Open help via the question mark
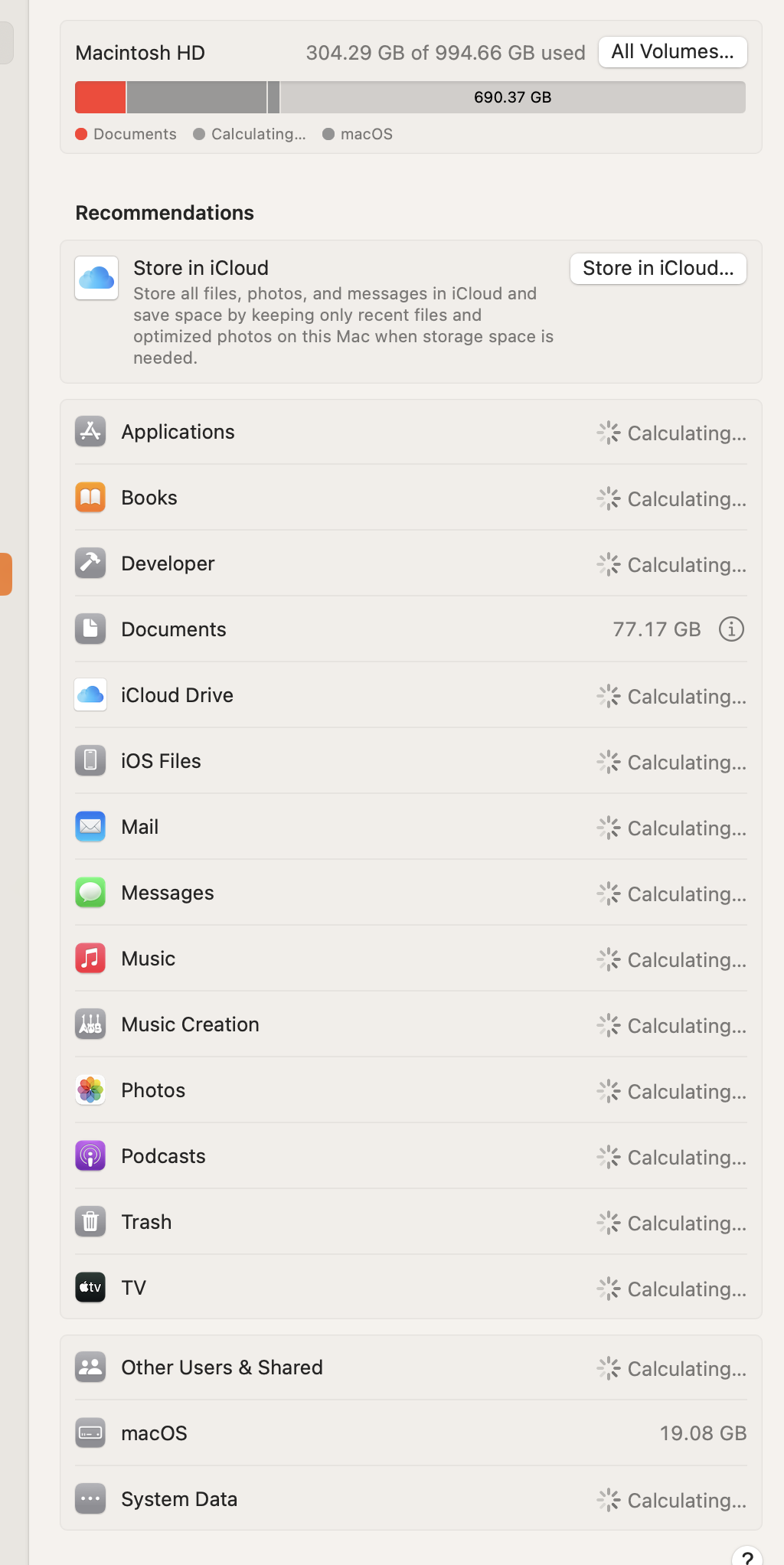The image size is (784, 1565). point(746,1557)
